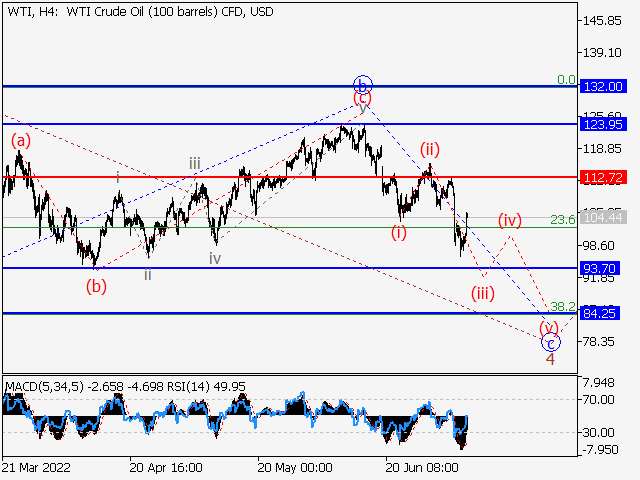Select the 93.70 blue price level label
640x480 pixels.
(599, 269)
